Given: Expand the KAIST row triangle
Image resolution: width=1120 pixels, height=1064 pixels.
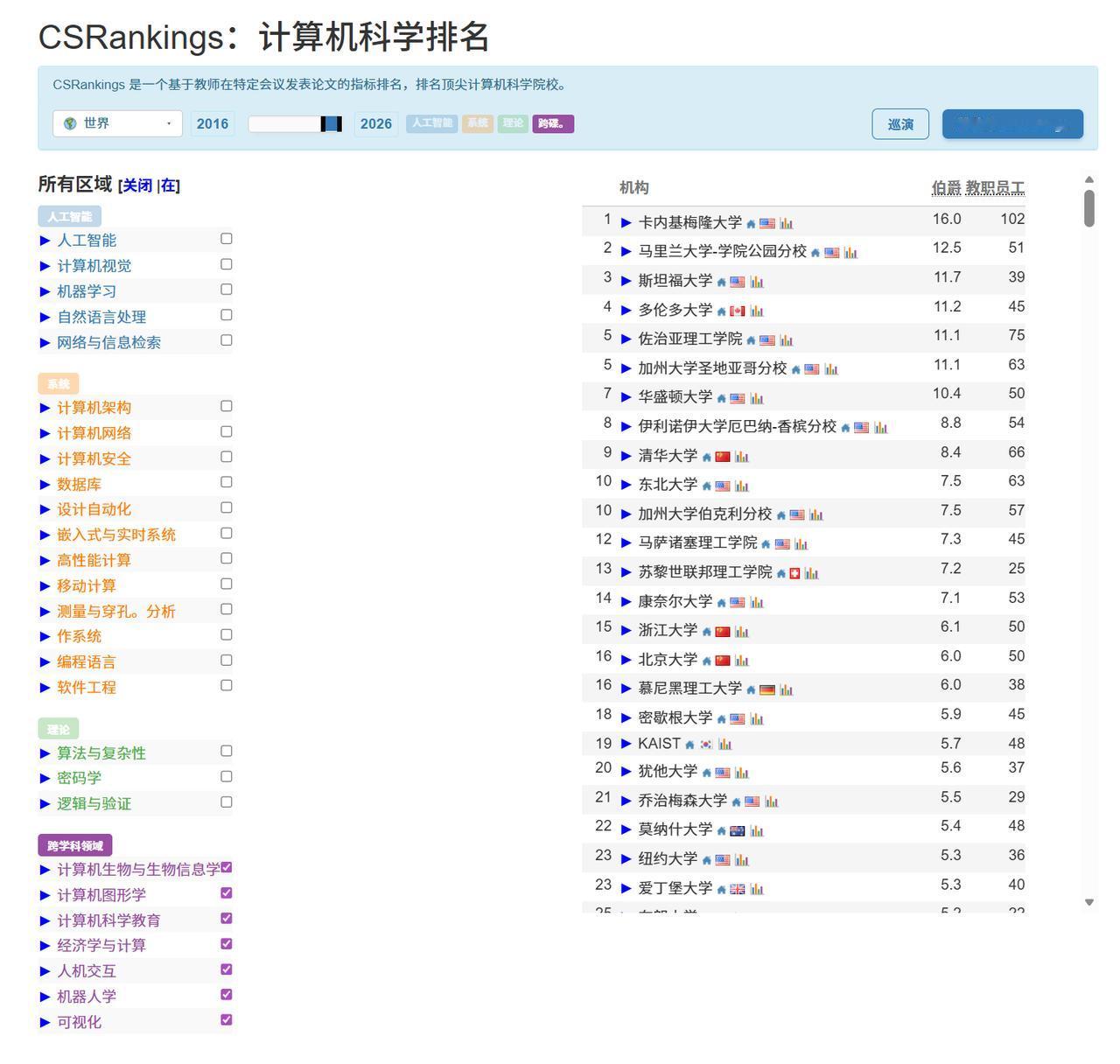Looking at the screenshot, I should click(626, 744).
